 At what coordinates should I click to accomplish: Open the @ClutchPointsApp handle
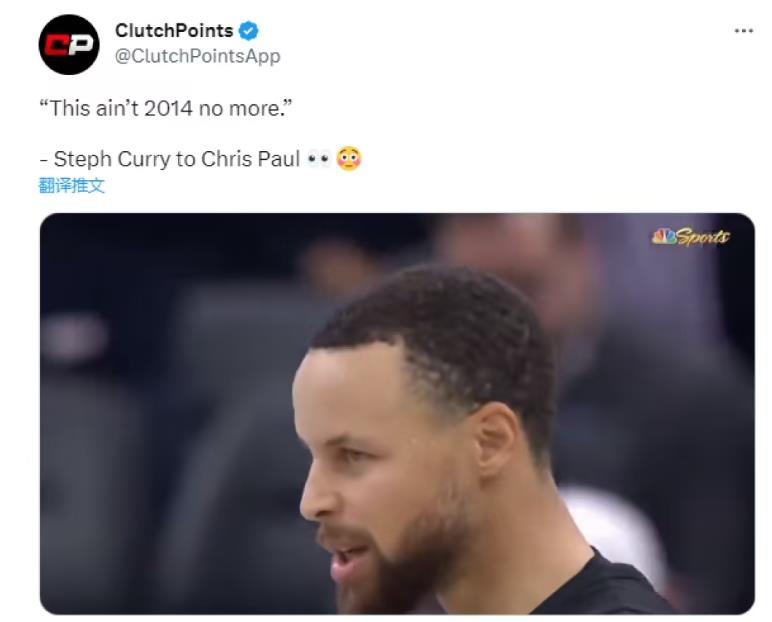tap(197, 56)
